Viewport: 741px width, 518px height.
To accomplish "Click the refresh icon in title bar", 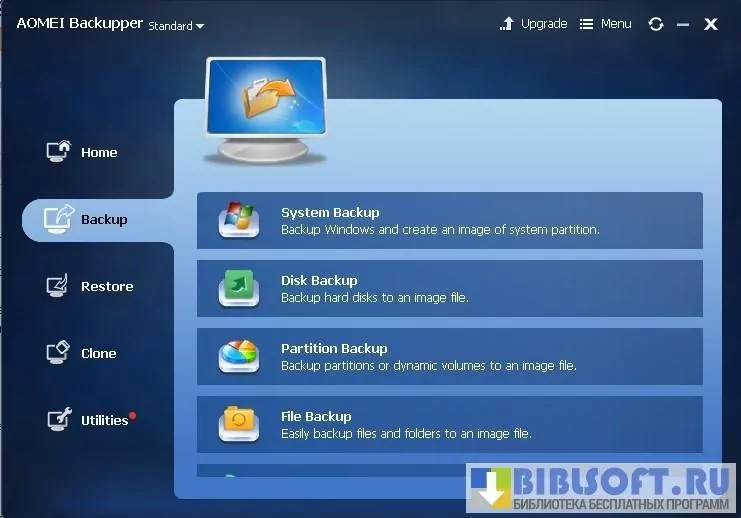I will click(656, 24).
